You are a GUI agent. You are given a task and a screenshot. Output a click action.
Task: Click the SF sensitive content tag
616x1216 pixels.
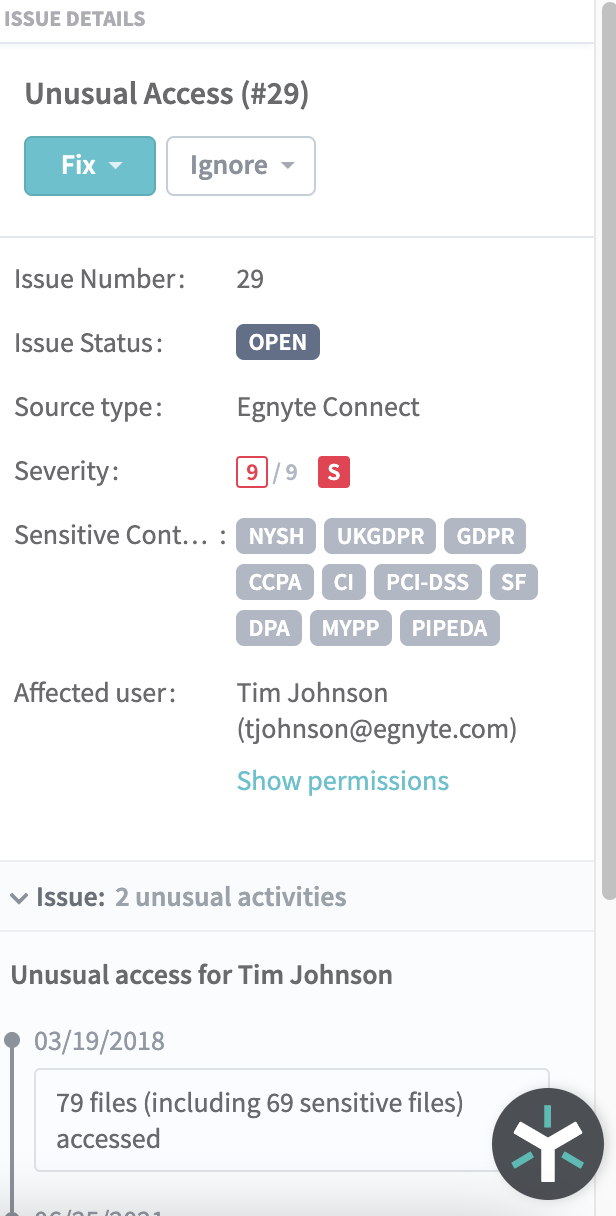pos(514,582)
